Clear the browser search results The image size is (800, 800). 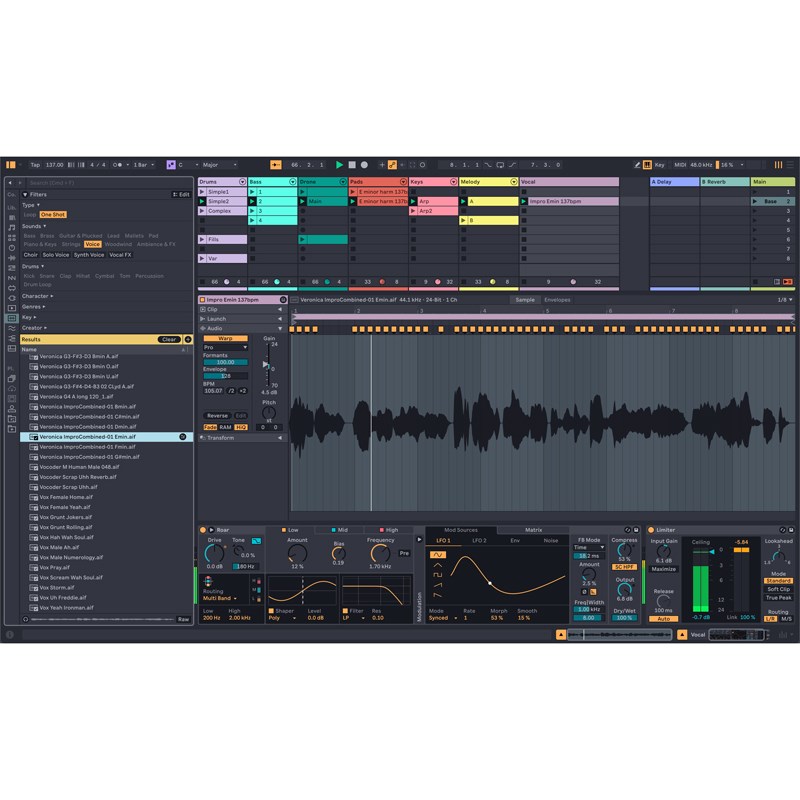click(x=168, y=339)
